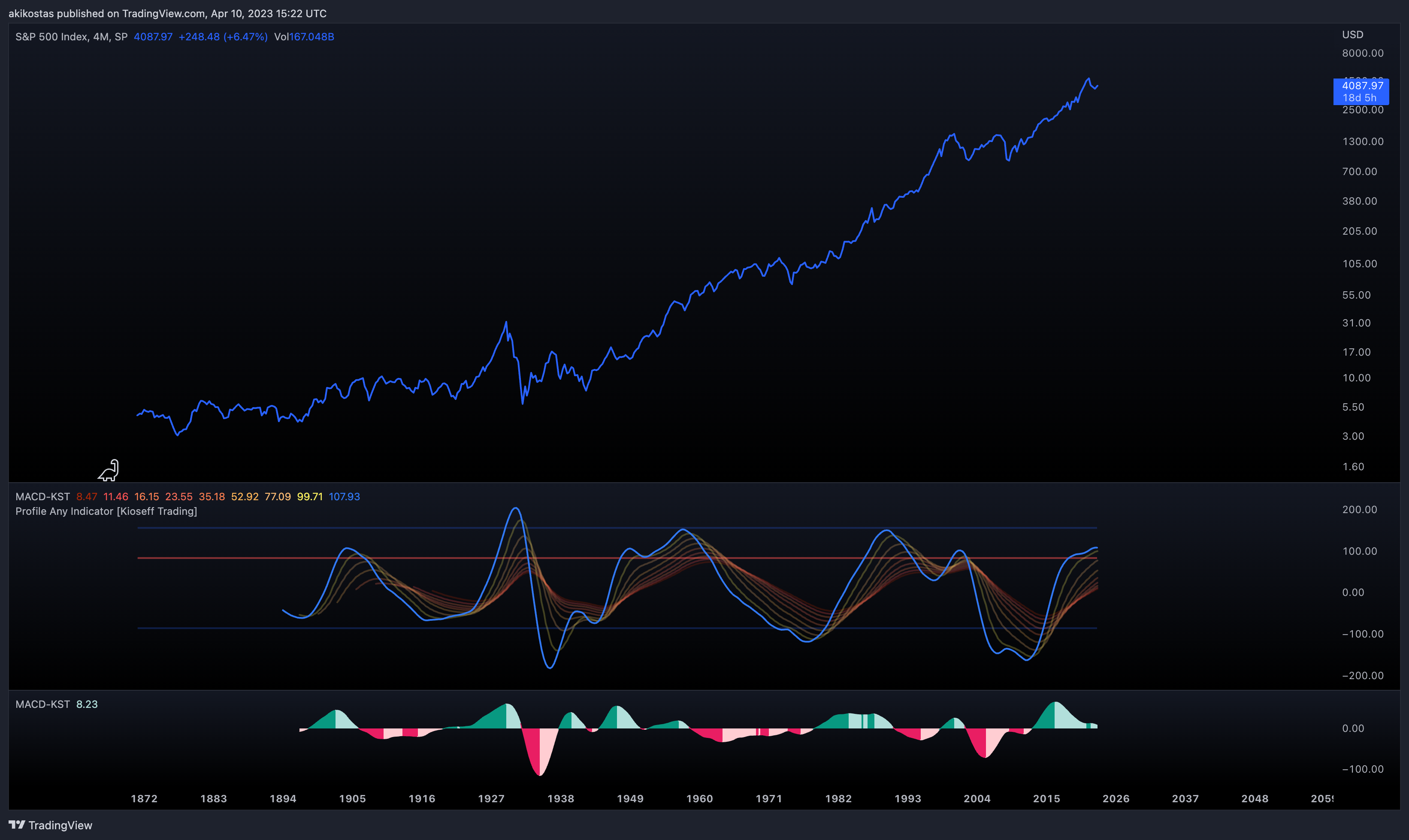
Task: Click the 380.00 price axis label
Action: coord(1360,202)
